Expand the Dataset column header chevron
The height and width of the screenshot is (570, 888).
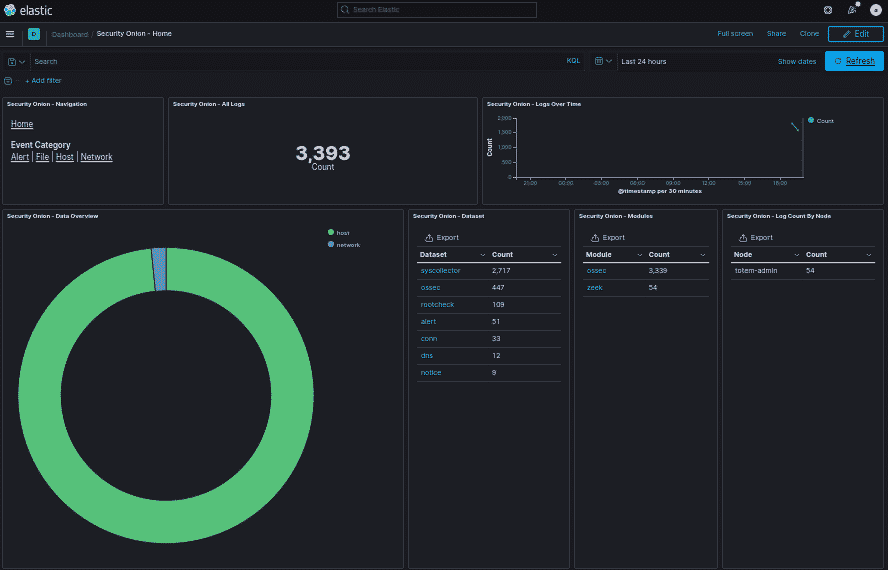483,255
